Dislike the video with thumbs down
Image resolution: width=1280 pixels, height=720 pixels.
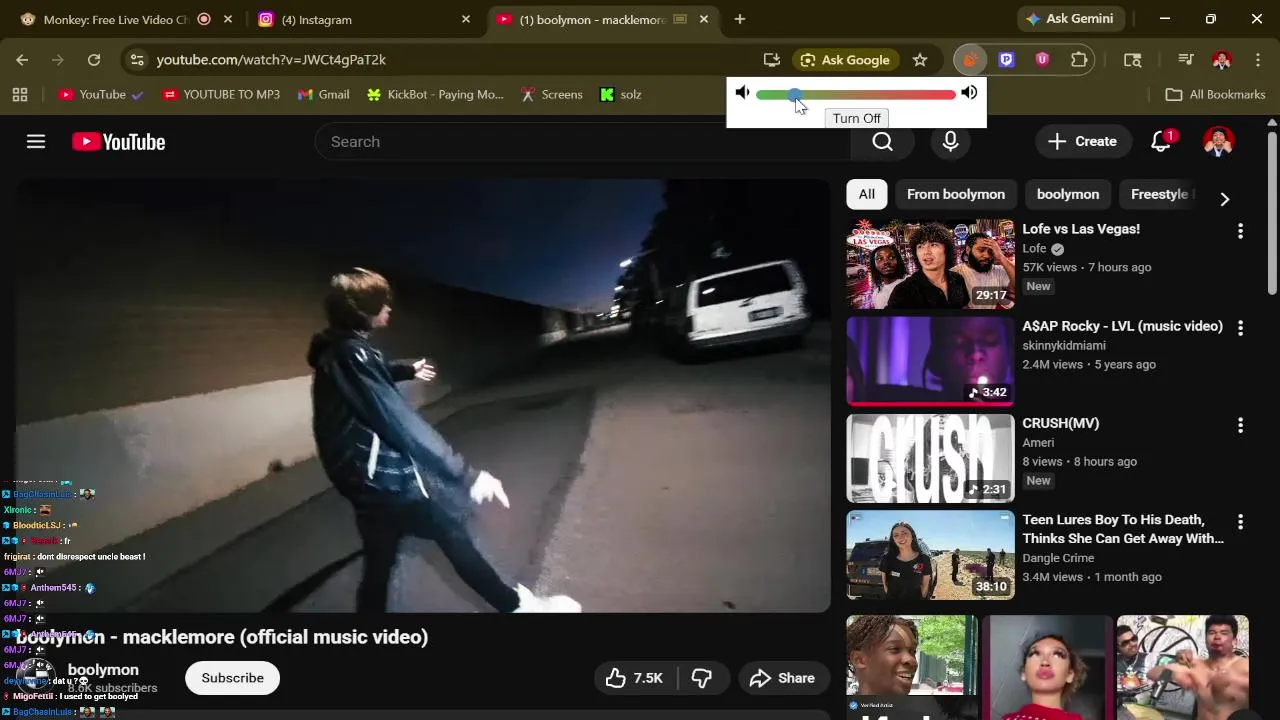coord(702,678)
